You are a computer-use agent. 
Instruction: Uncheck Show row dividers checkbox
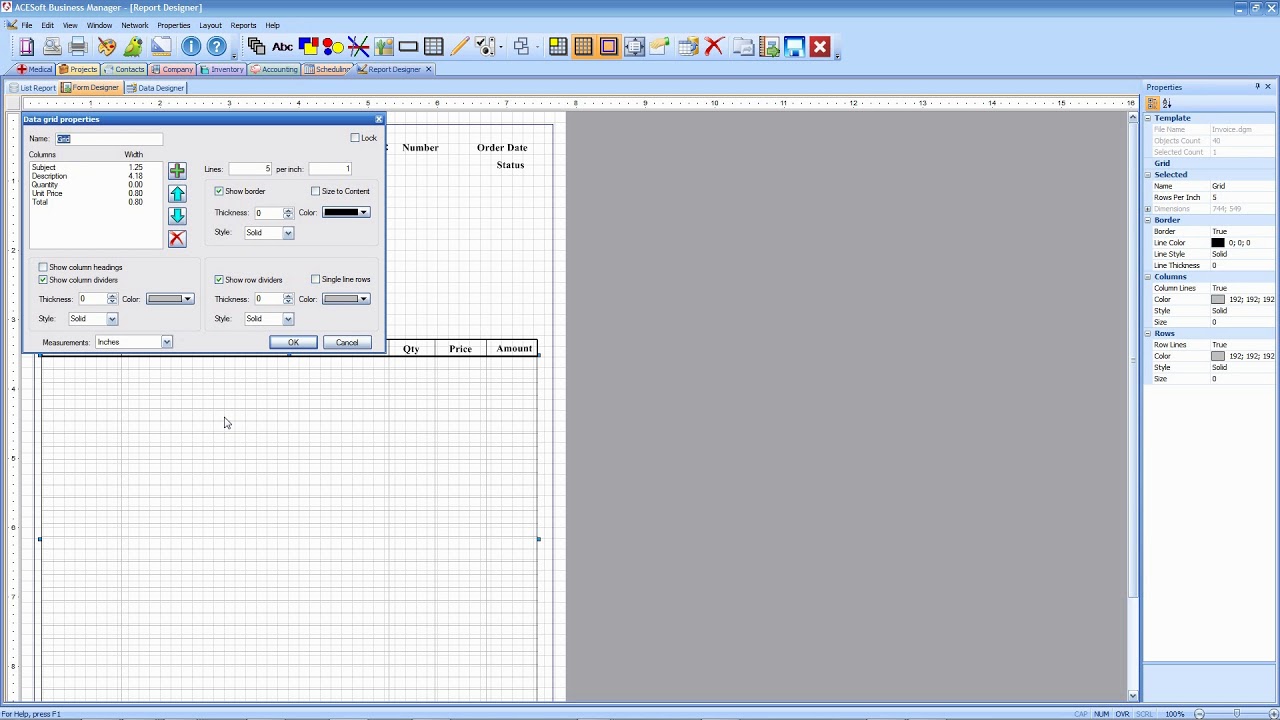pyautogui.click(x=219, y=280)
